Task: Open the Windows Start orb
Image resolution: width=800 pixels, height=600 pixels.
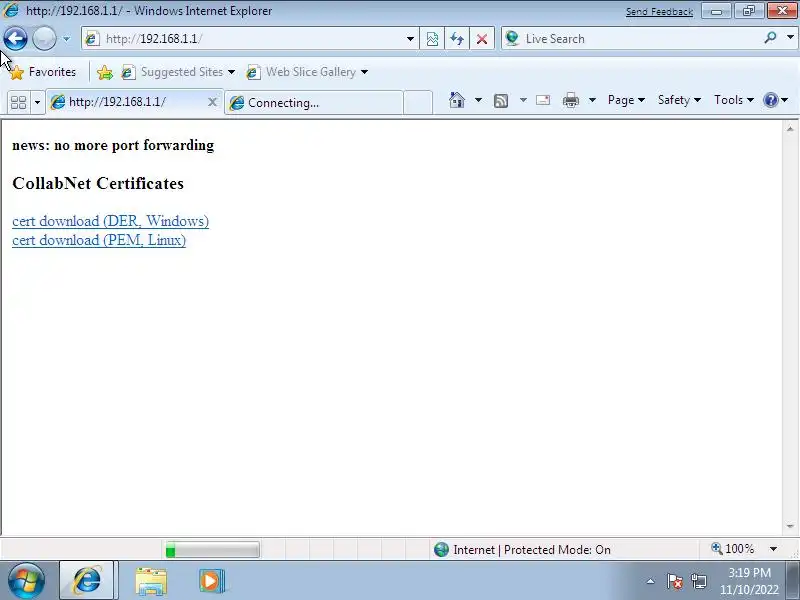Action: click(26, 580)
